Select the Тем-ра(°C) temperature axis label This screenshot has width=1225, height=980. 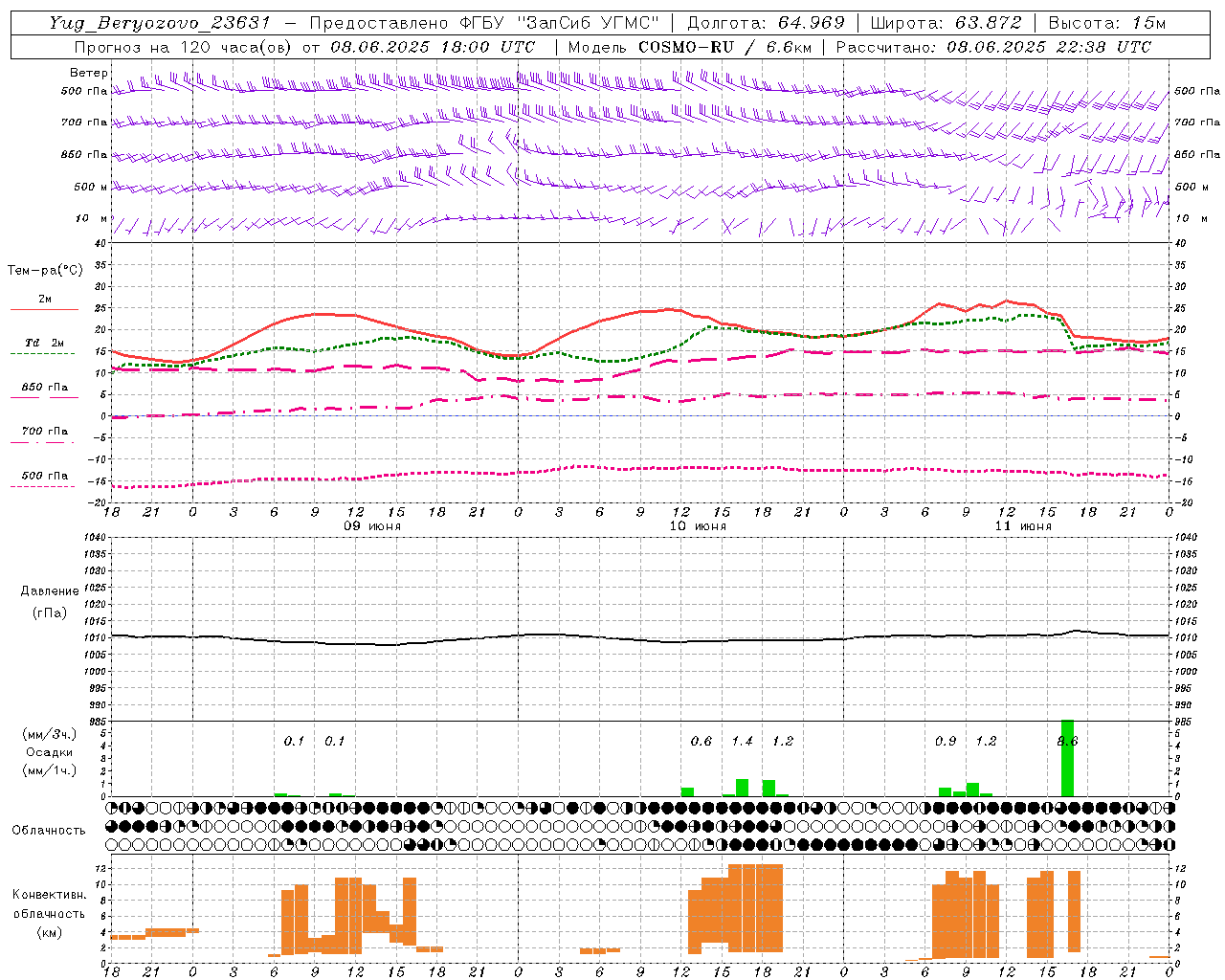(45, 271)
